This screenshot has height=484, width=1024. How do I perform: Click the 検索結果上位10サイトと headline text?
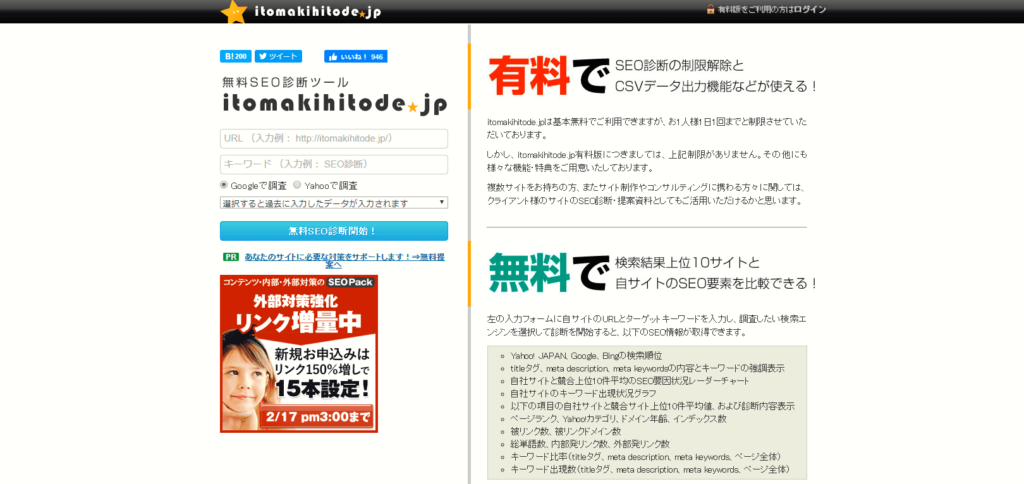[x=687, y=263]
